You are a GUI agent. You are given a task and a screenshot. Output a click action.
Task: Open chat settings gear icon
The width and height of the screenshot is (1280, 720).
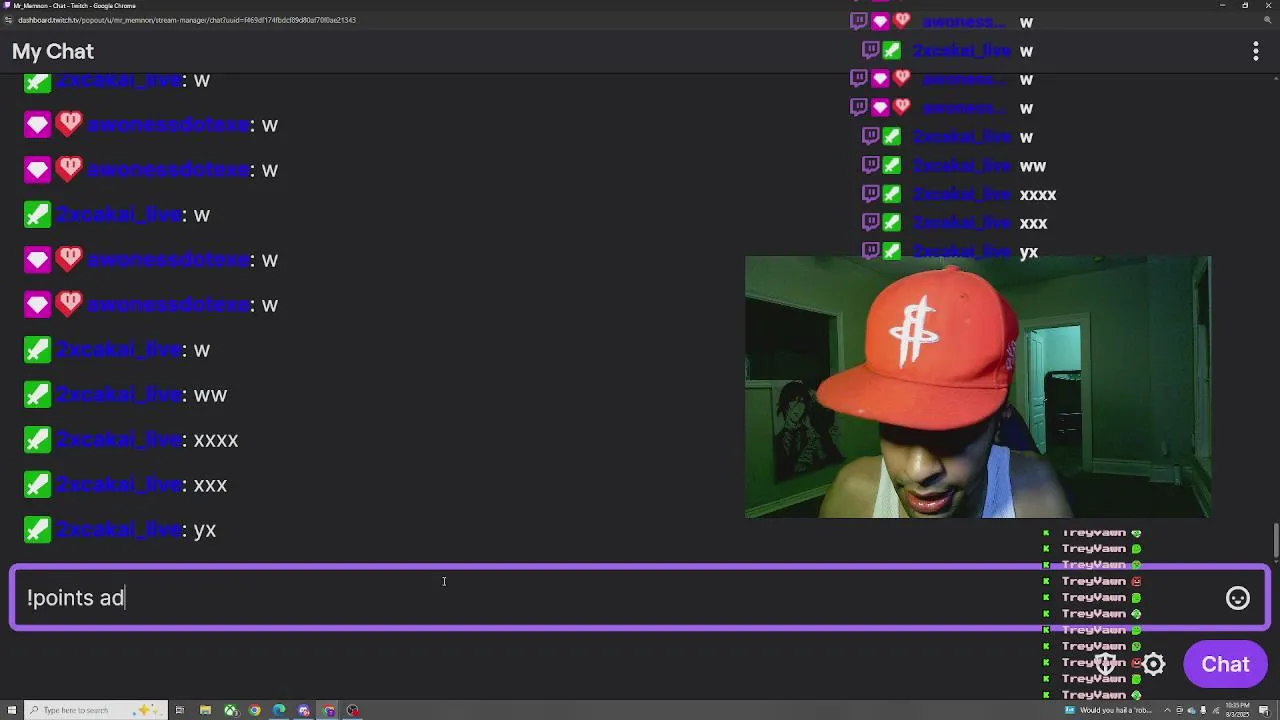(1154, 664)
